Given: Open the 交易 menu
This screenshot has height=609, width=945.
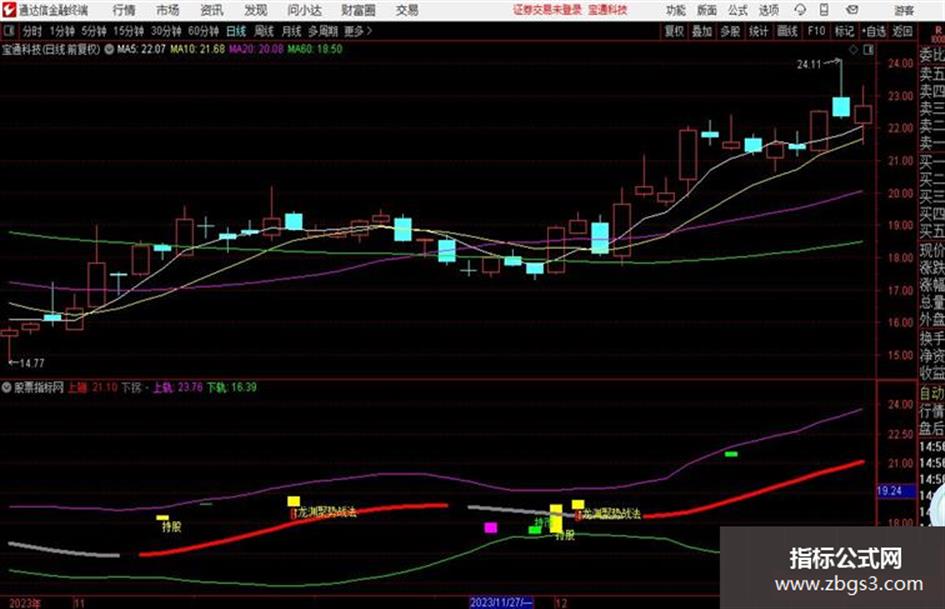Looking at the screenshot, I should pyautogui.click(x=407, y=10).
